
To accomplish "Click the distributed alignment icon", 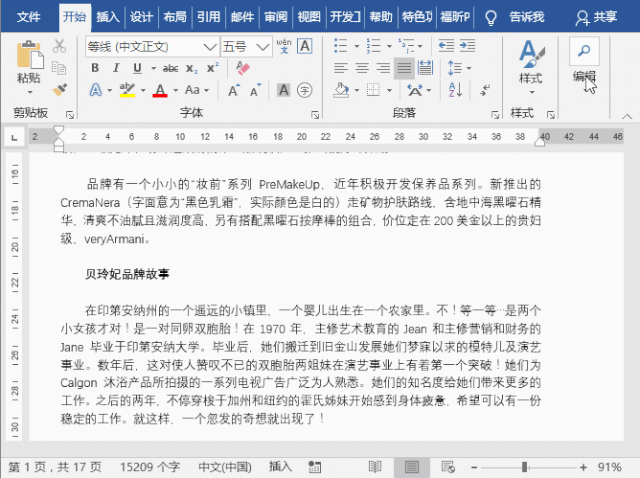I will [x=425, y=68].
